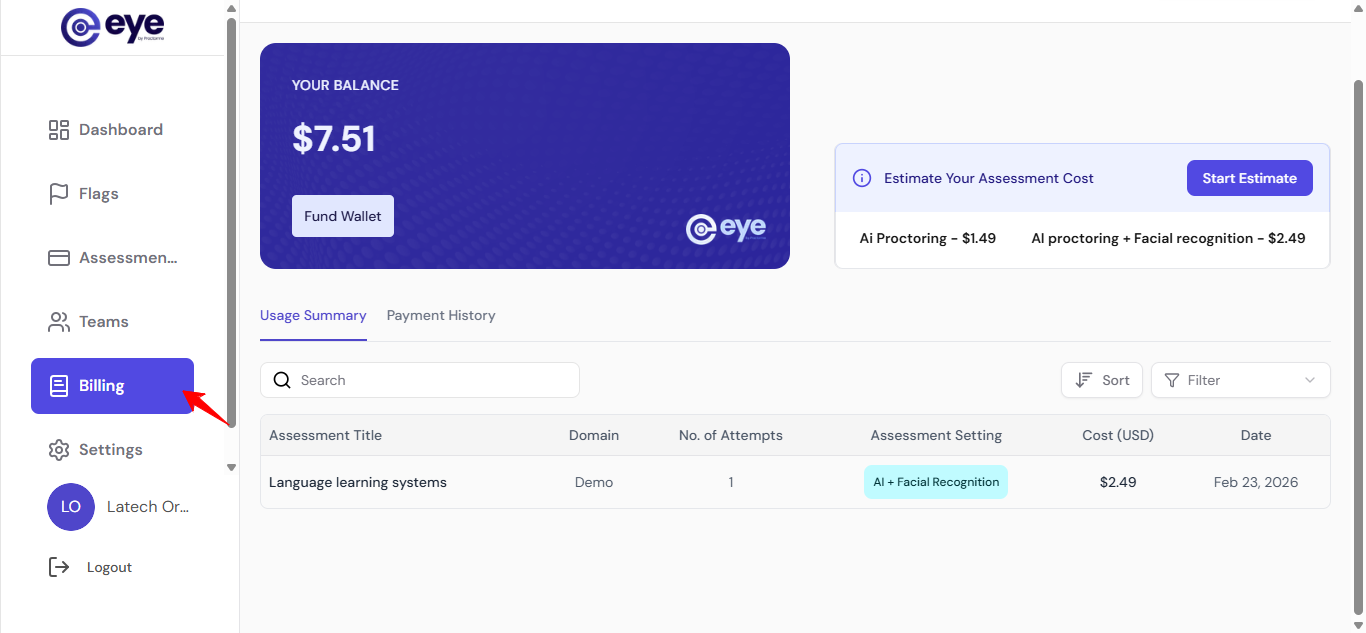The image size is (1366, 633).
Task: Click the Filter funnel icon
Action: [x=1172, y=380]
